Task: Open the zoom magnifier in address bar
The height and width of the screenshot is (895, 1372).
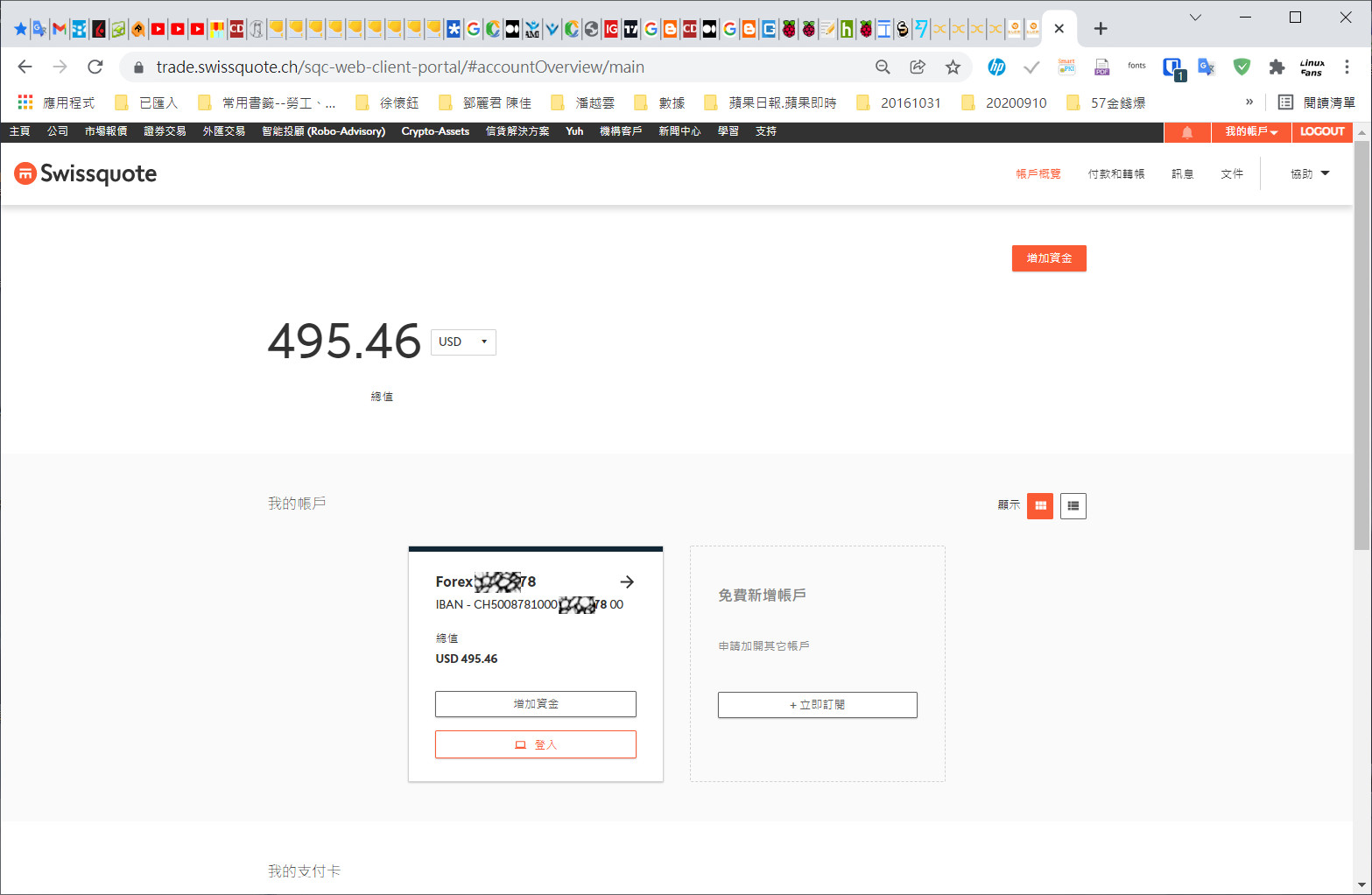Action: (883, 67)
